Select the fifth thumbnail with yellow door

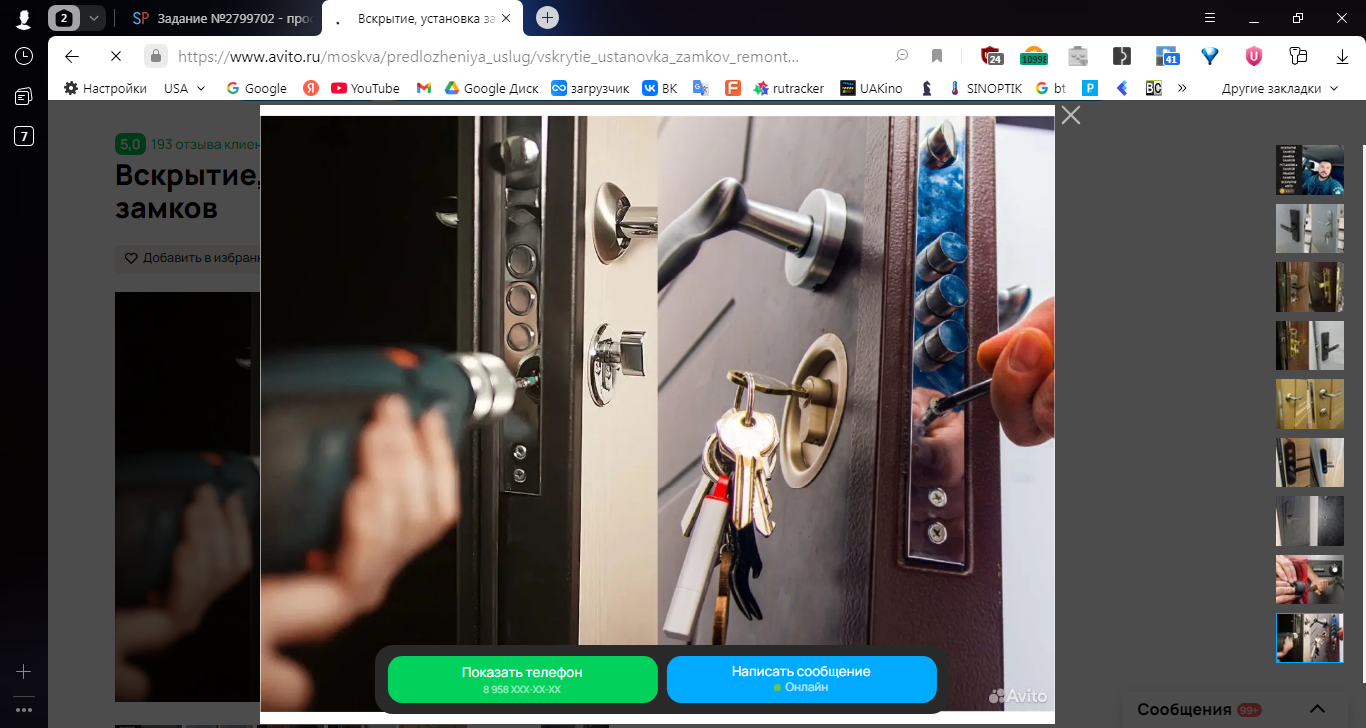[x=1310, y=404]
